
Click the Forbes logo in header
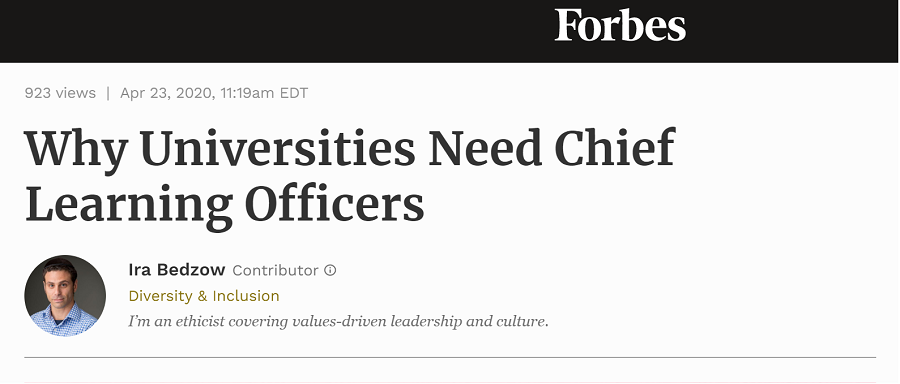(x=620, y=26)
